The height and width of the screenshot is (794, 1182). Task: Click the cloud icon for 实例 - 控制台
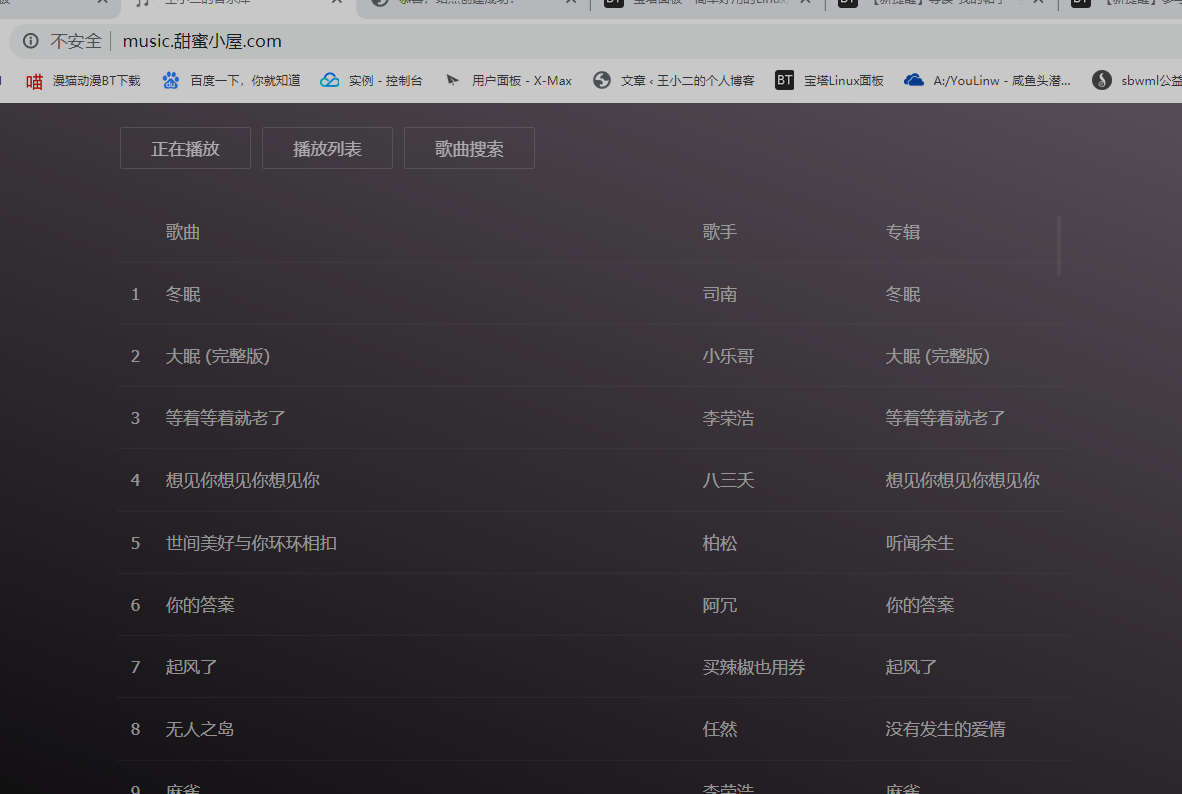pyautogui.click(x=329, y=80)
